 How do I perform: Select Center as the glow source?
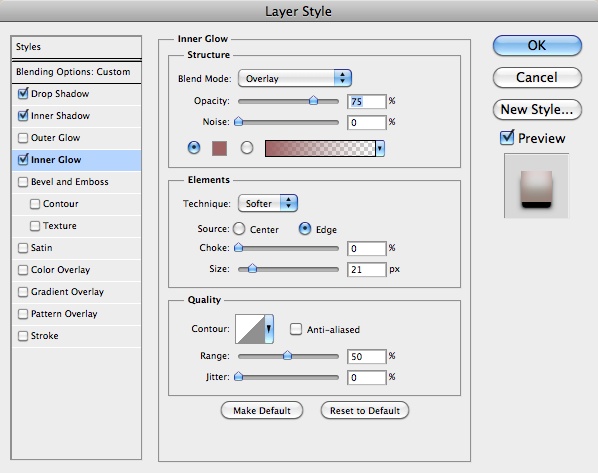(239, 229)
